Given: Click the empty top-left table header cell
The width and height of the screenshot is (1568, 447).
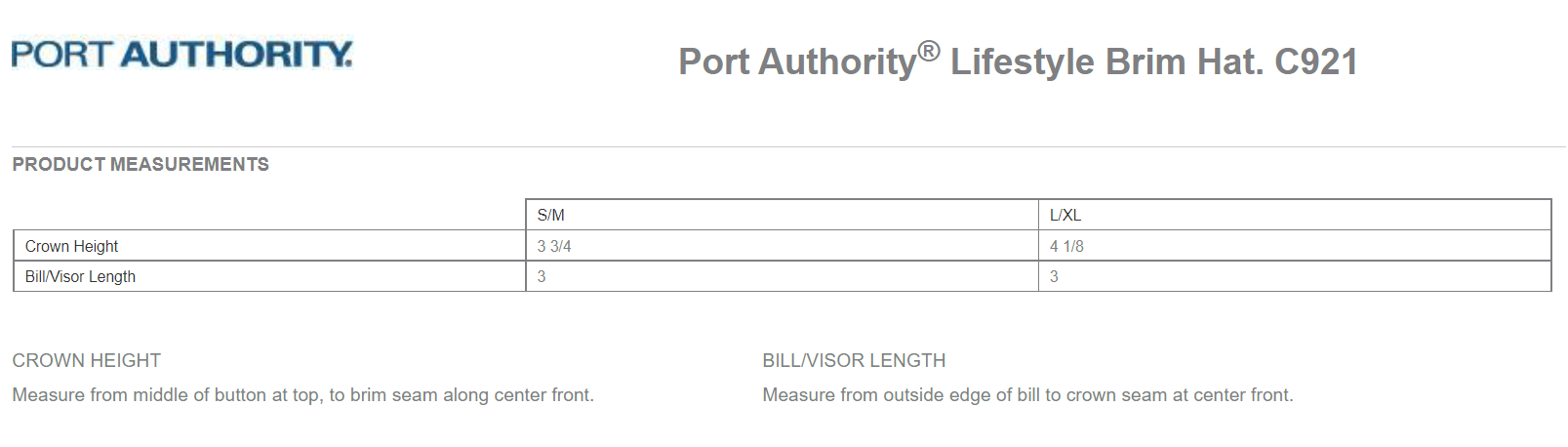Looking at the screenshot, I should (x=269, y=215).
